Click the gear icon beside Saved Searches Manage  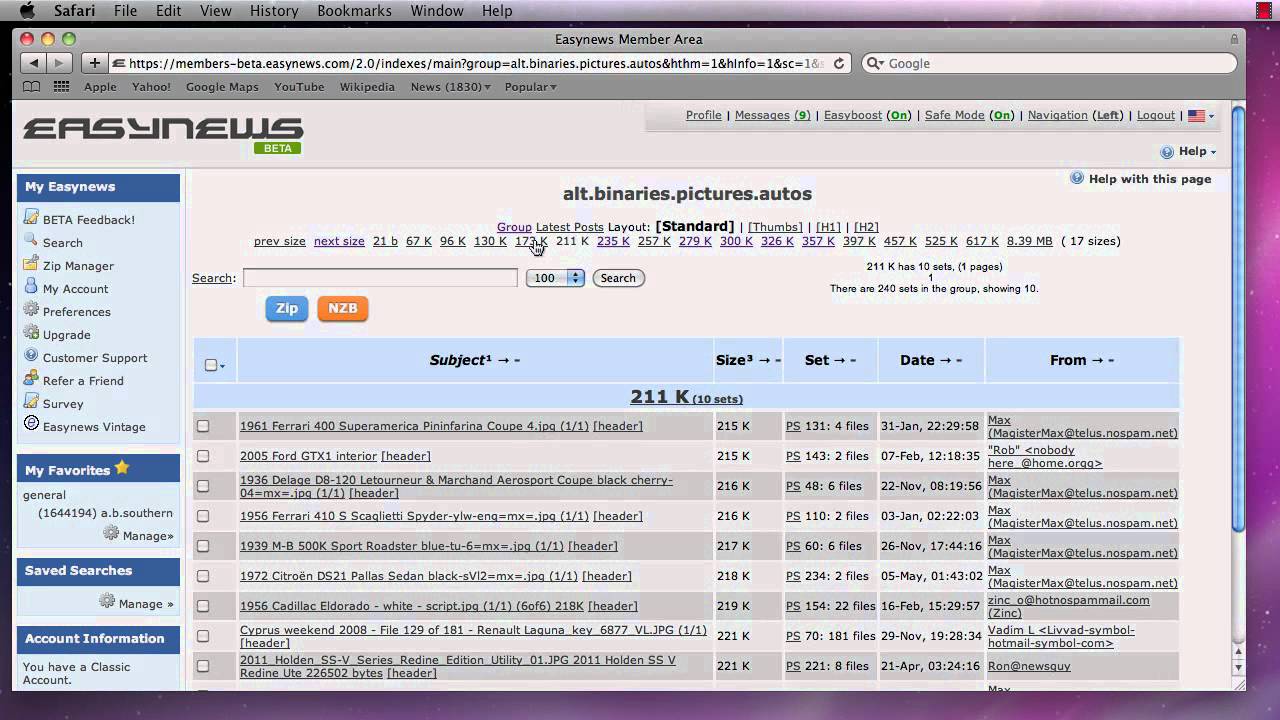(x=107, y=602)
